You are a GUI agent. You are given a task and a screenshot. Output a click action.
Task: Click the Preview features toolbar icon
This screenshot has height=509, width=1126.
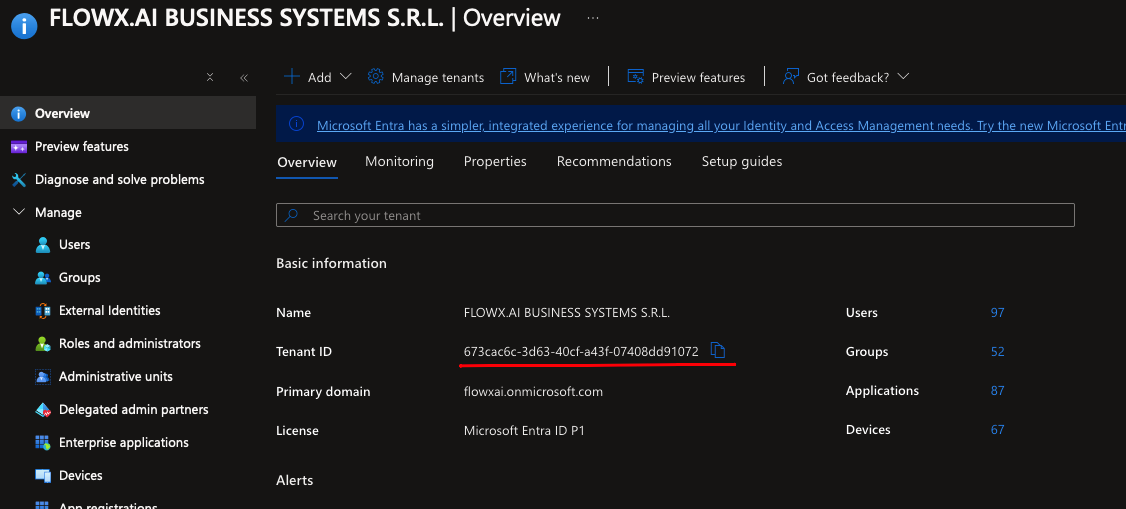tap(636, 77)
